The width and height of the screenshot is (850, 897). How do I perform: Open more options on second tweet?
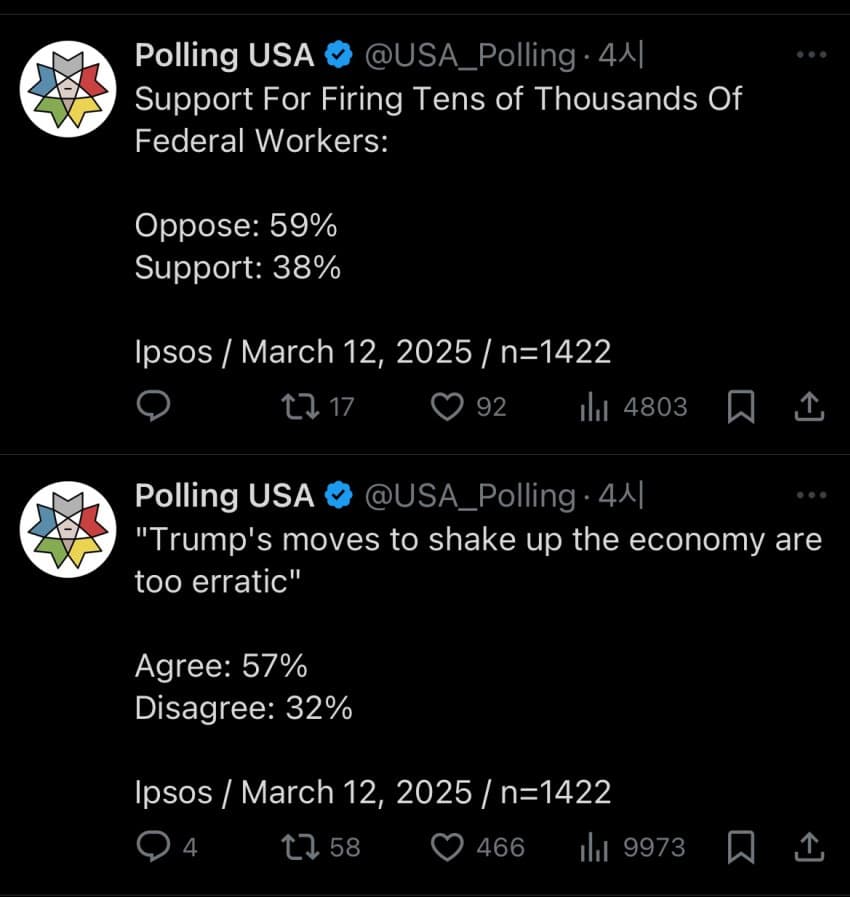(811, 496)
